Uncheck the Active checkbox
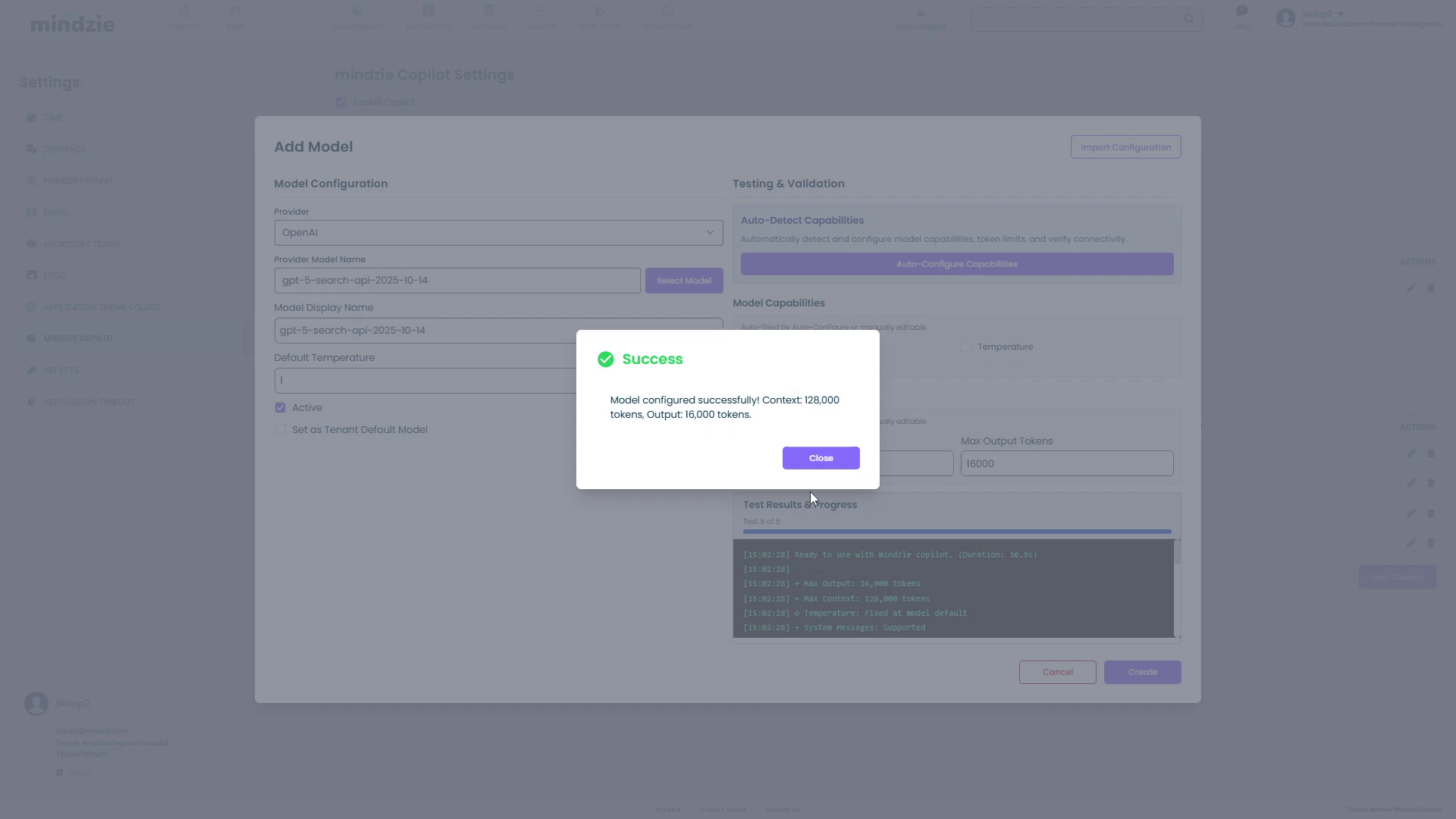 pos(281,408)
